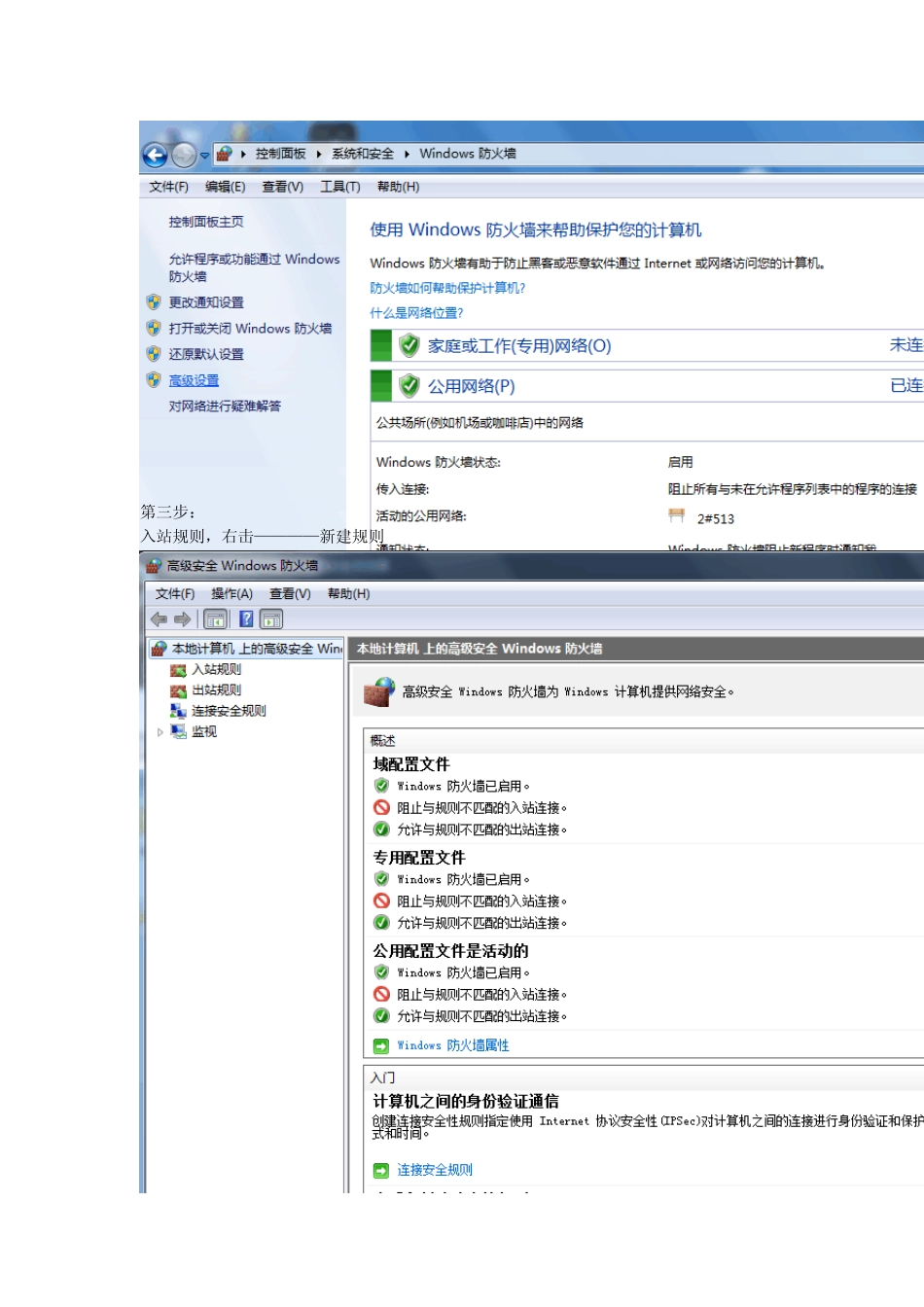
Task: Expand the arrow after 系统和安全 breadcrumb
Action: pos(407,154)
